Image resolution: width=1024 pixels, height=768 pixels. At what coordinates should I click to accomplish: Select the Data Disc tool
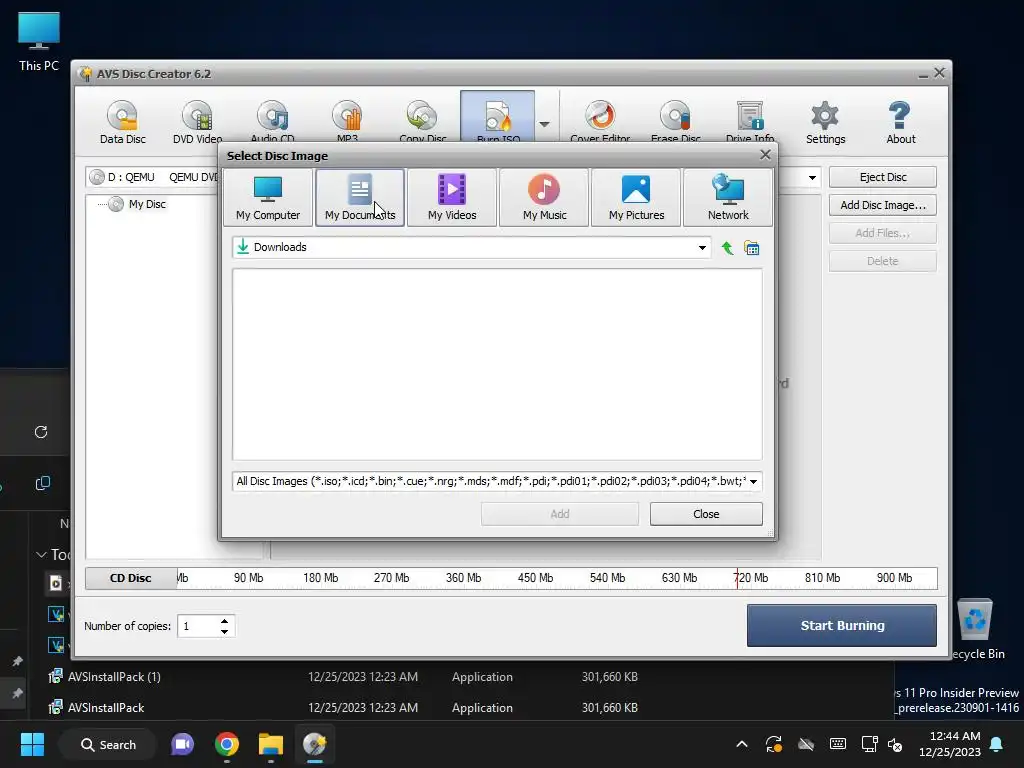click(x=123, y=122)
